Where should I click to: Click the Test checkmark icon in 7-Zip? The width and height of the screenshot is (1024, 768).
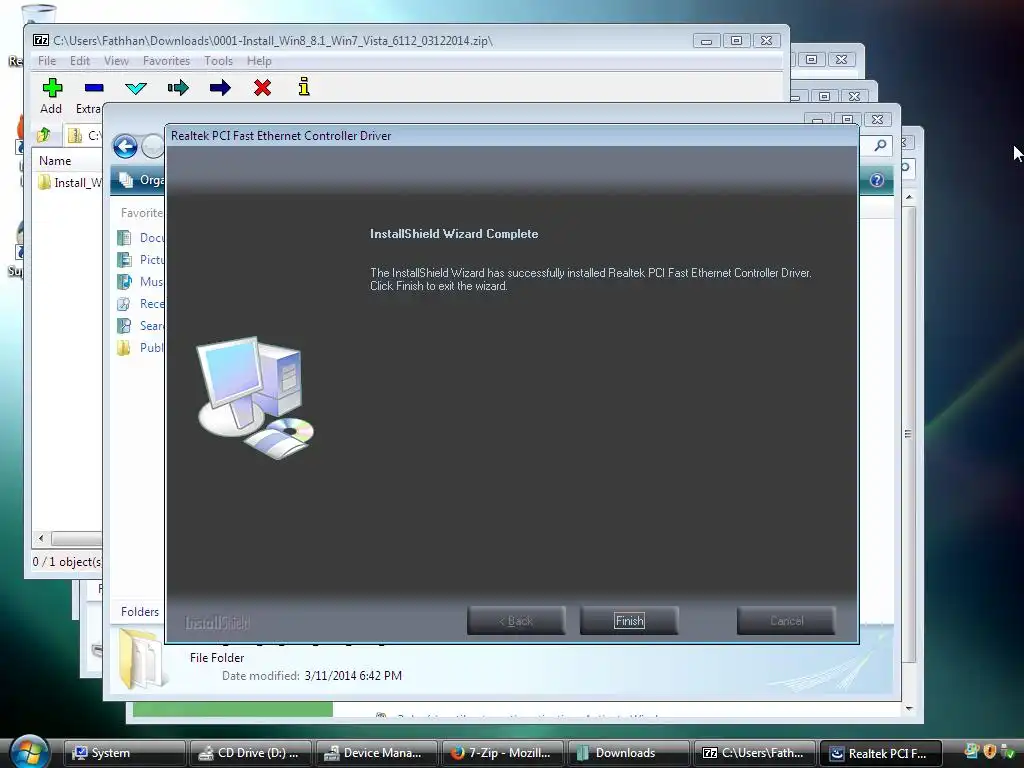pos(136,88)
